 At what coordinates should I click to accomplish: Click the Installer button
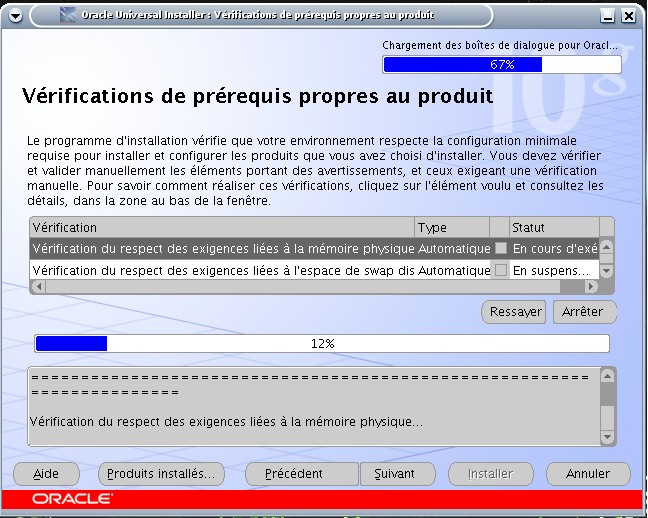(x=491, y=474)
